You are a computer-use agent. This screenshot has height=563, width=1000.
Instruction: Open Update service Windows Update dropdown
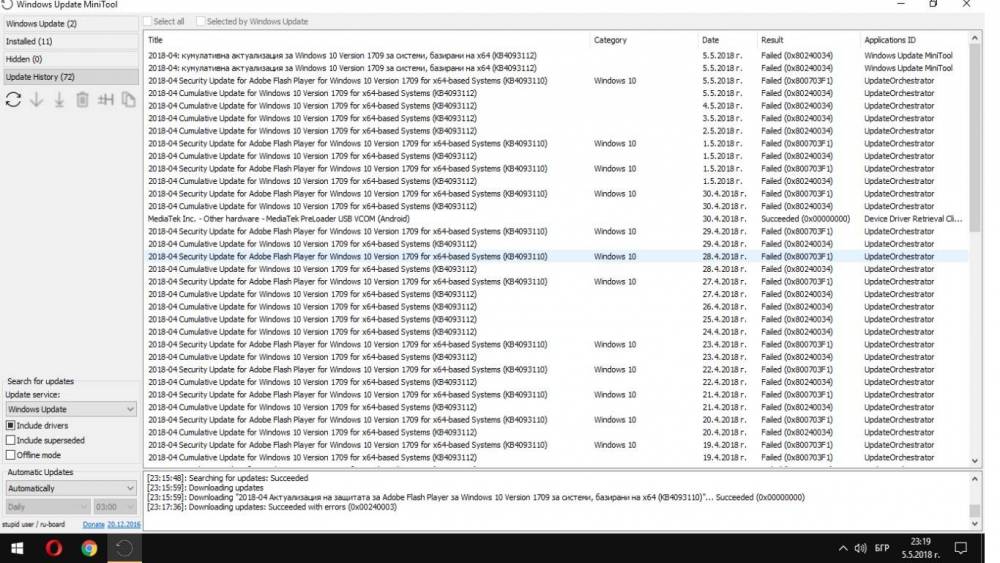coord(71,409)
